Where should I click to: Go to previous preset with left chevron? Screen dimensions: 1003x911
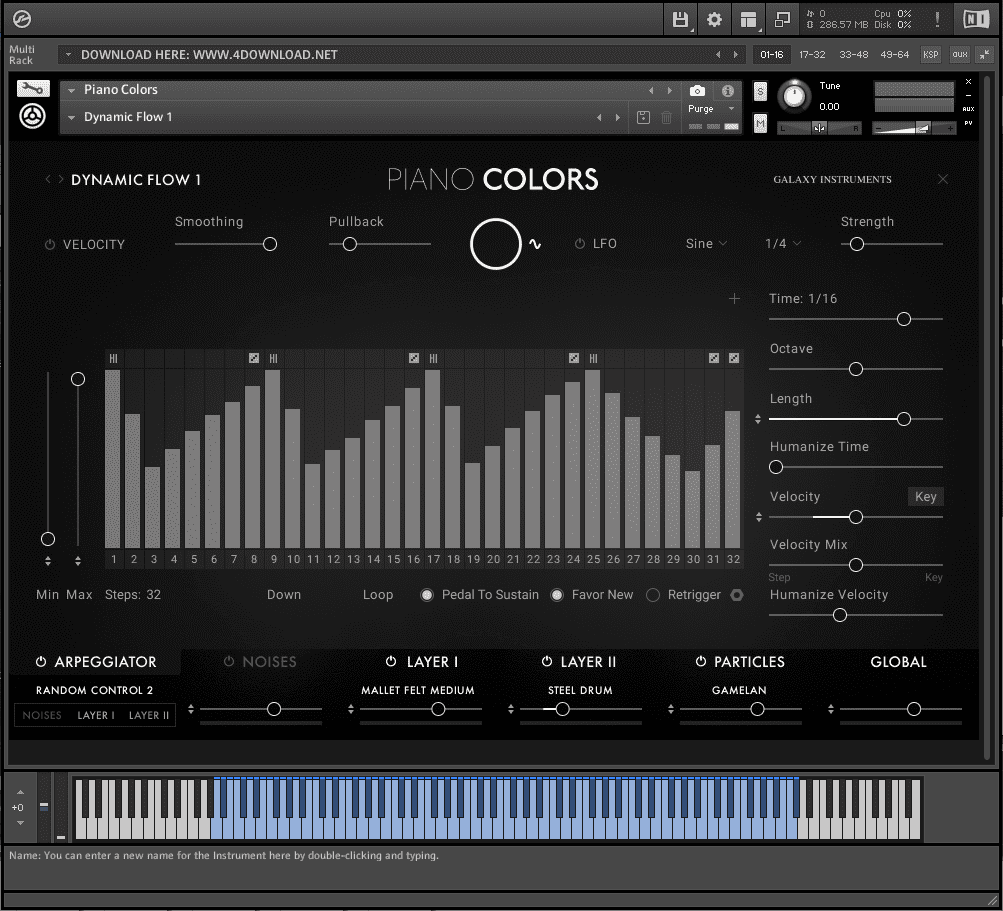[48, 179]
